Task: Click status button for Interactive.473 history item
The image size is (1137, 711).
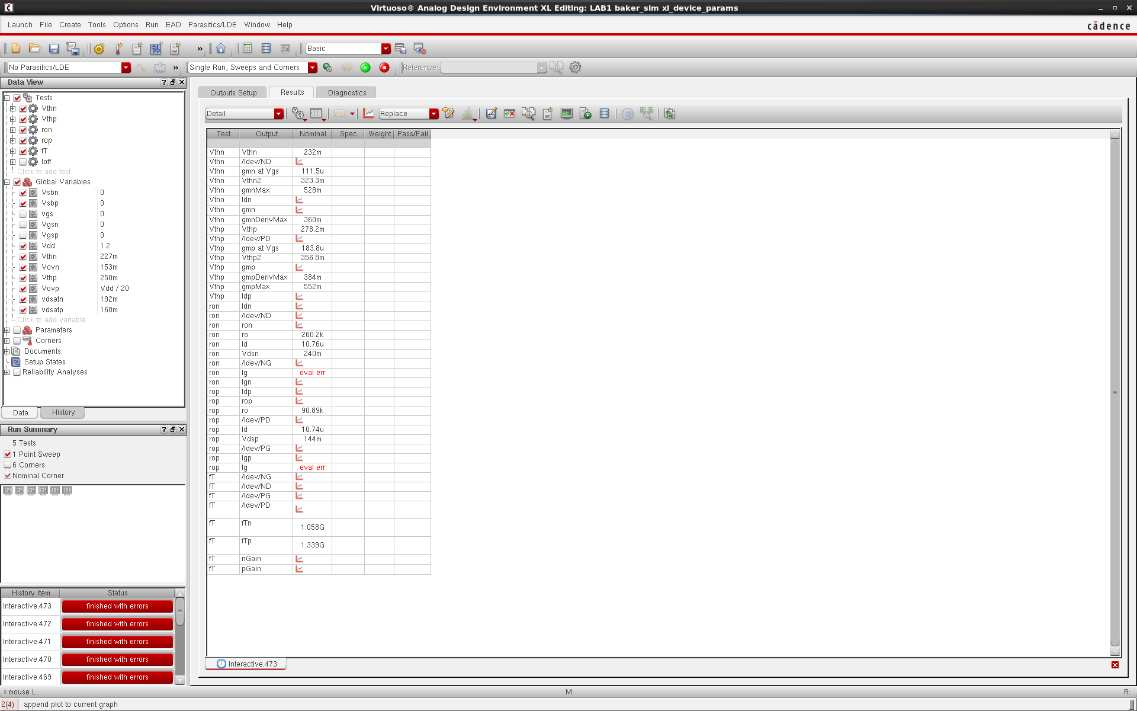Action: [x=117, y=606]
